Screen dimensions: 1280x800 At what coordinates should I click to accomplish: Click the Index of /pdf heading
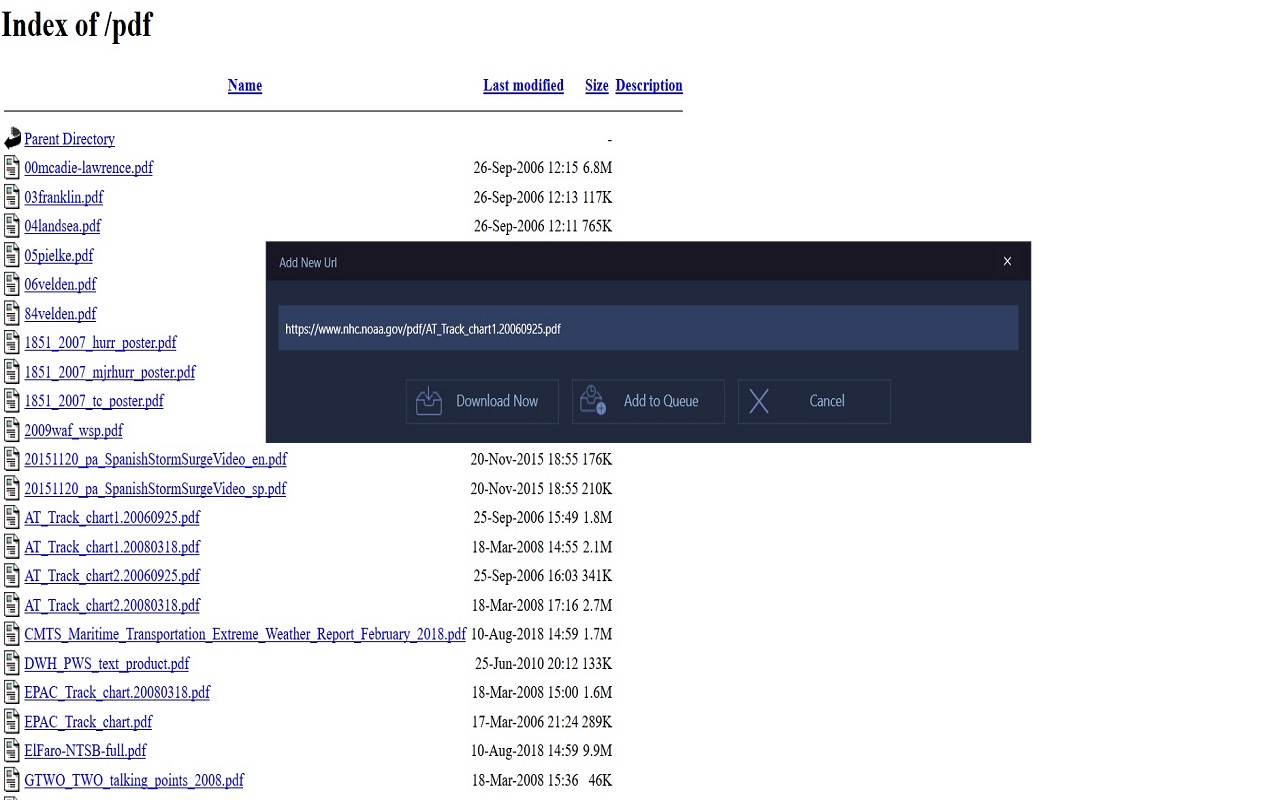tap(77, 24)
